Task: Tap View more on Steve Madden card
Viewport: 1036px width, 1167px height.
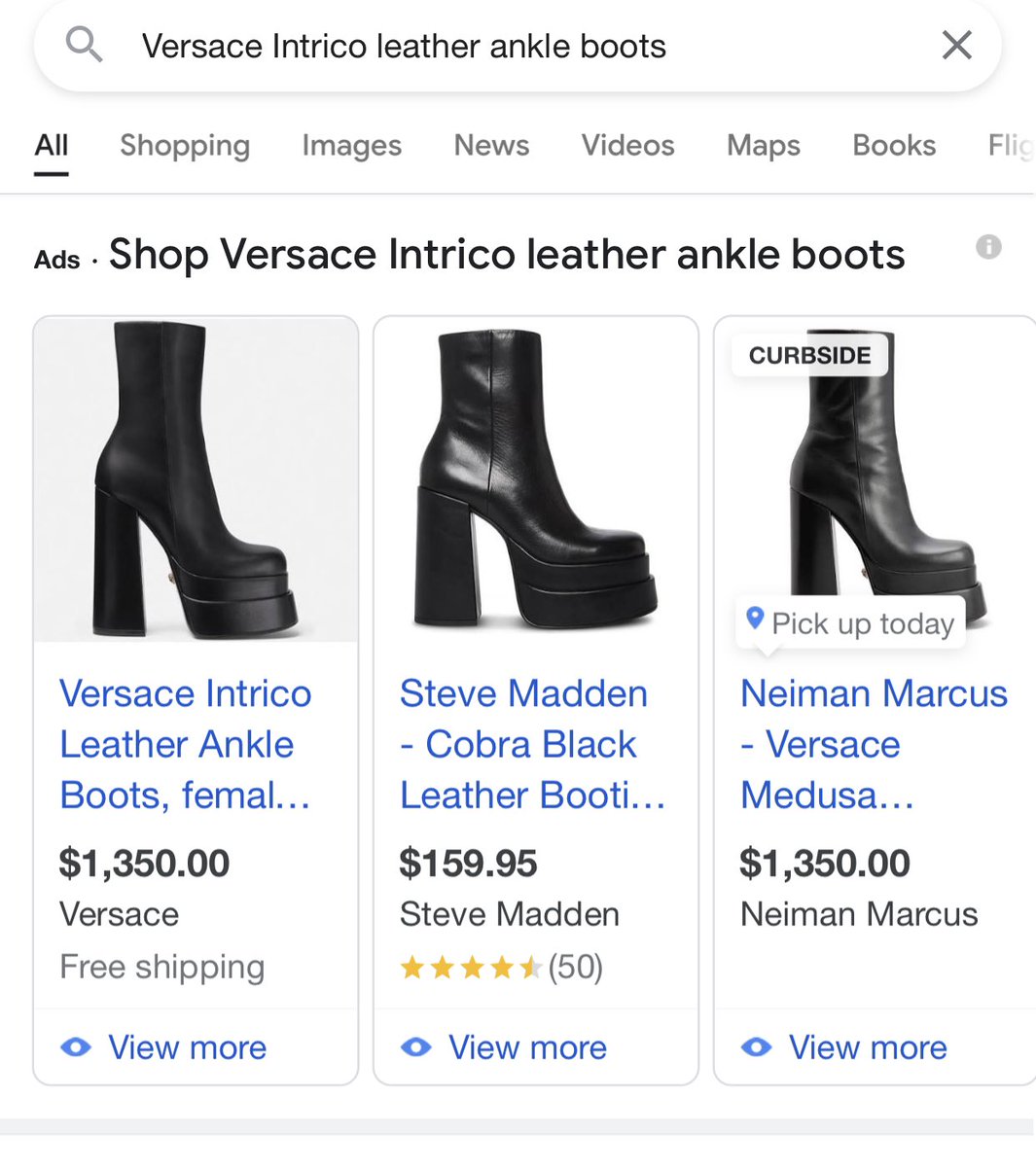Action: click(527, 1047)
